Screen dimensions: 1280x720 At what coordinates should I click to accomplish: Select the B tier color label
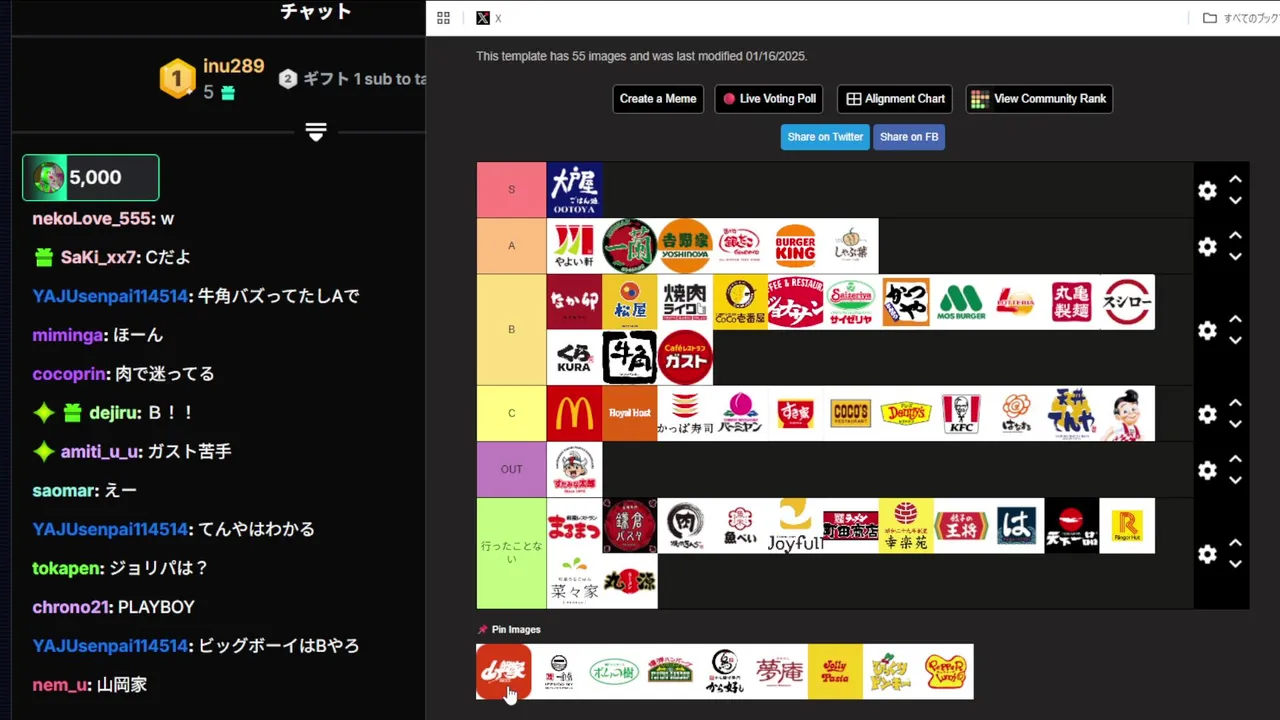point(511,330)
